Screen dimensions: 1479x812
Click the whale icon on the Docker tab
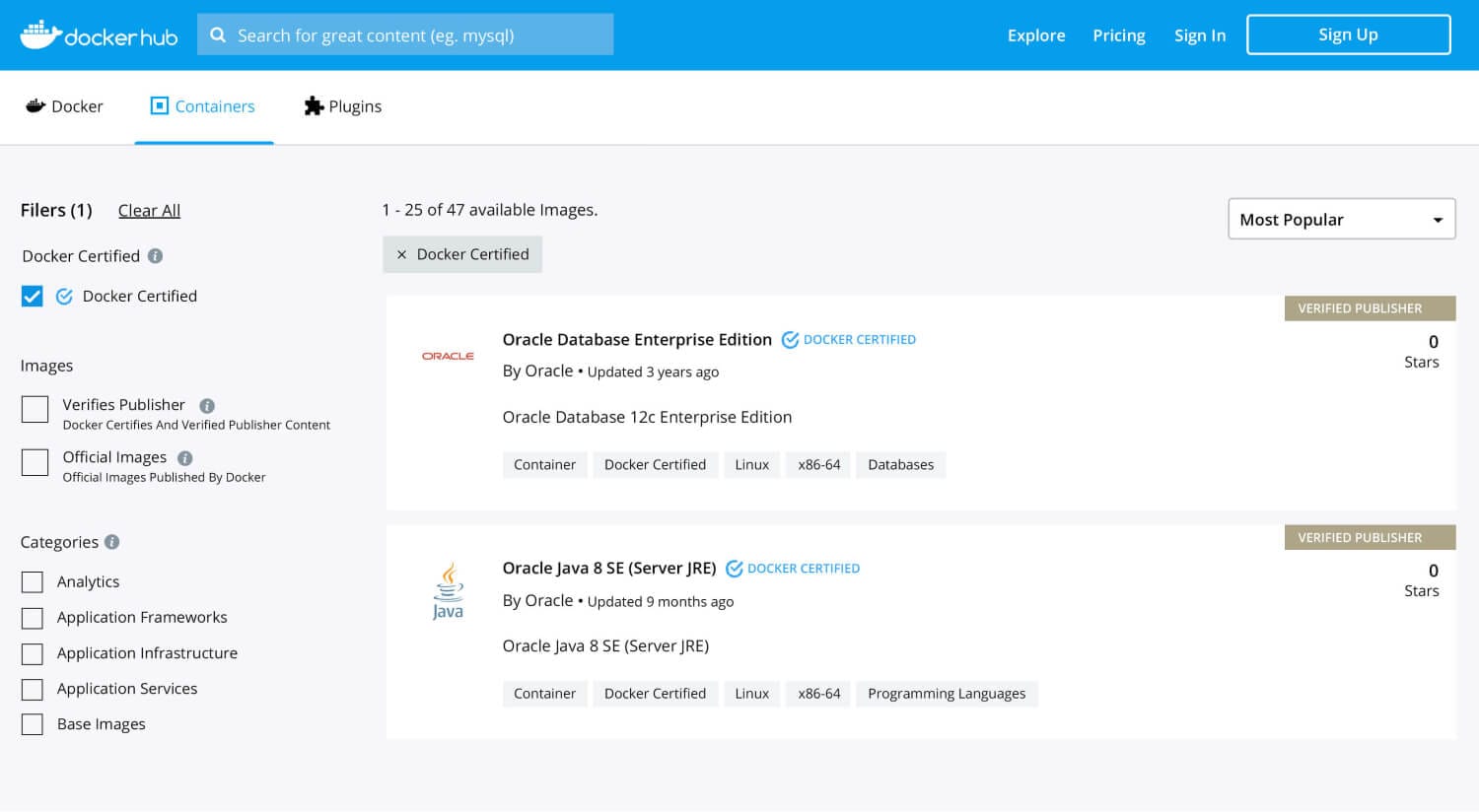[x=35, y=105]
